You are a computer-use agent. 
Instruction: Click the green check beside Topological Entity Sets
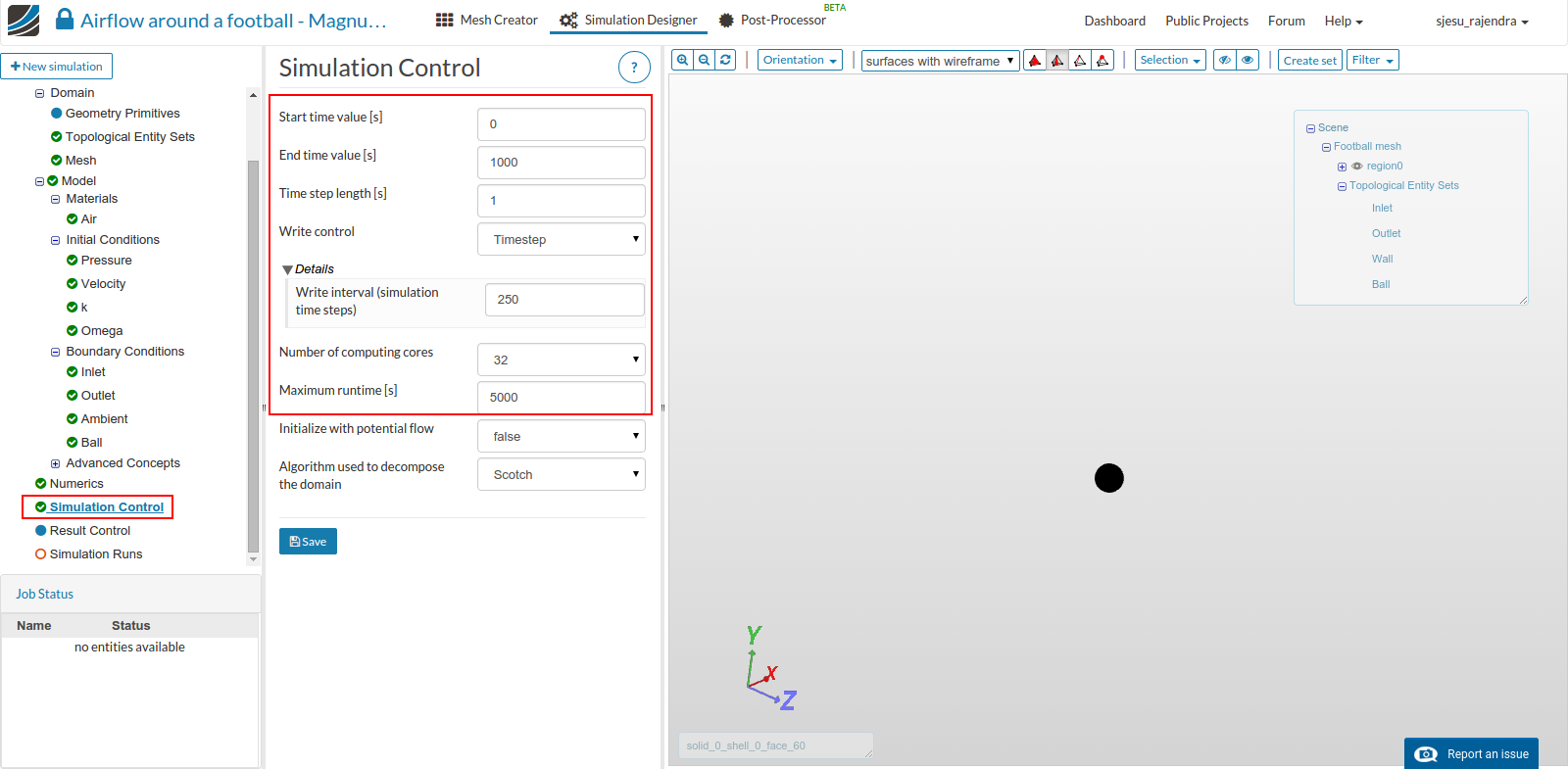[57, 137]
